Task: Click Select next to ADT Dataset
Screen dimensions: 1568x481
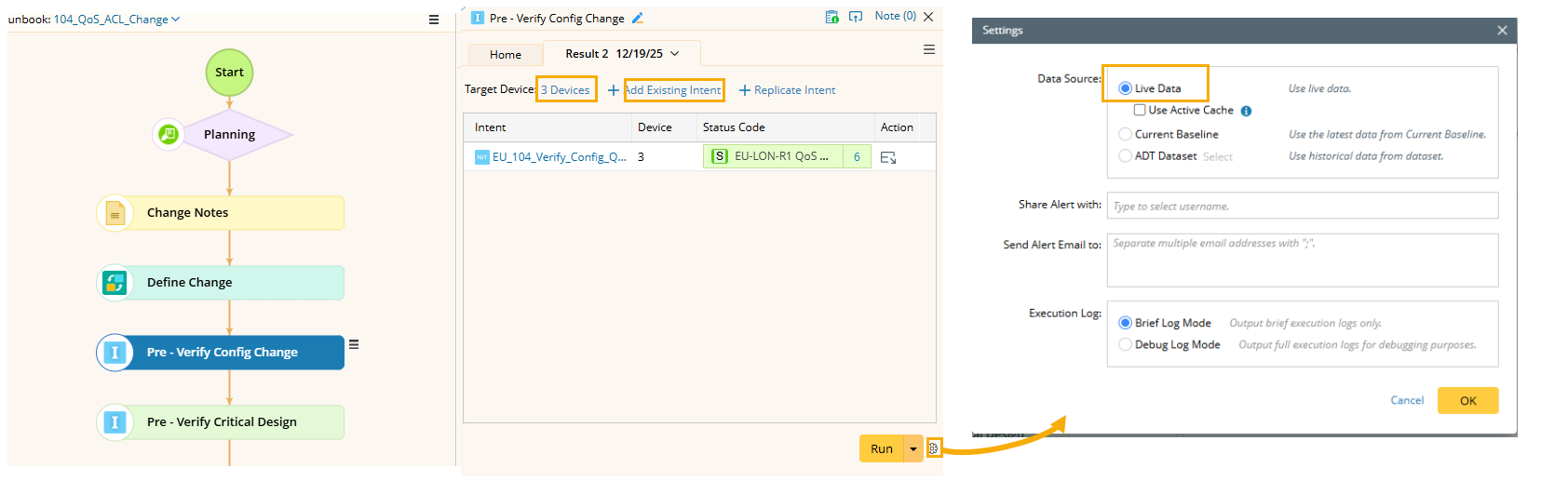Action: (x=1217, y=157)
